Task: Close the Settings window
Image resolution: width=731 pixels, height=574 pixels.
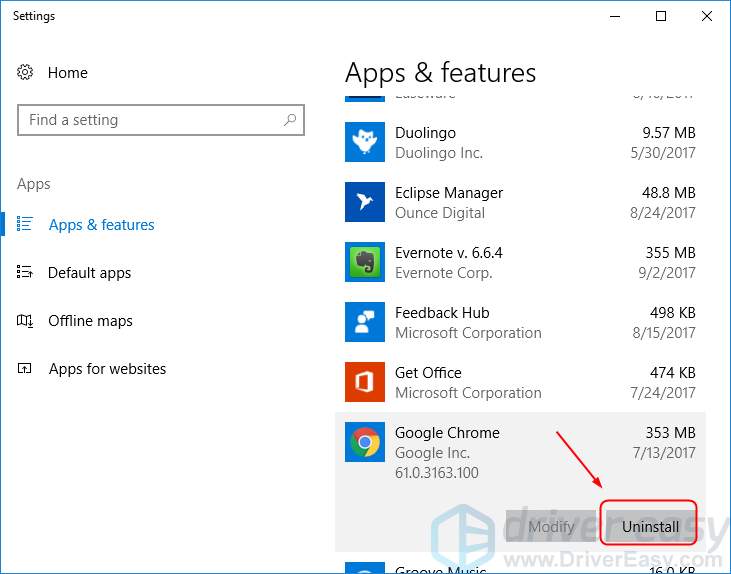Action: [x=707, y=16]
